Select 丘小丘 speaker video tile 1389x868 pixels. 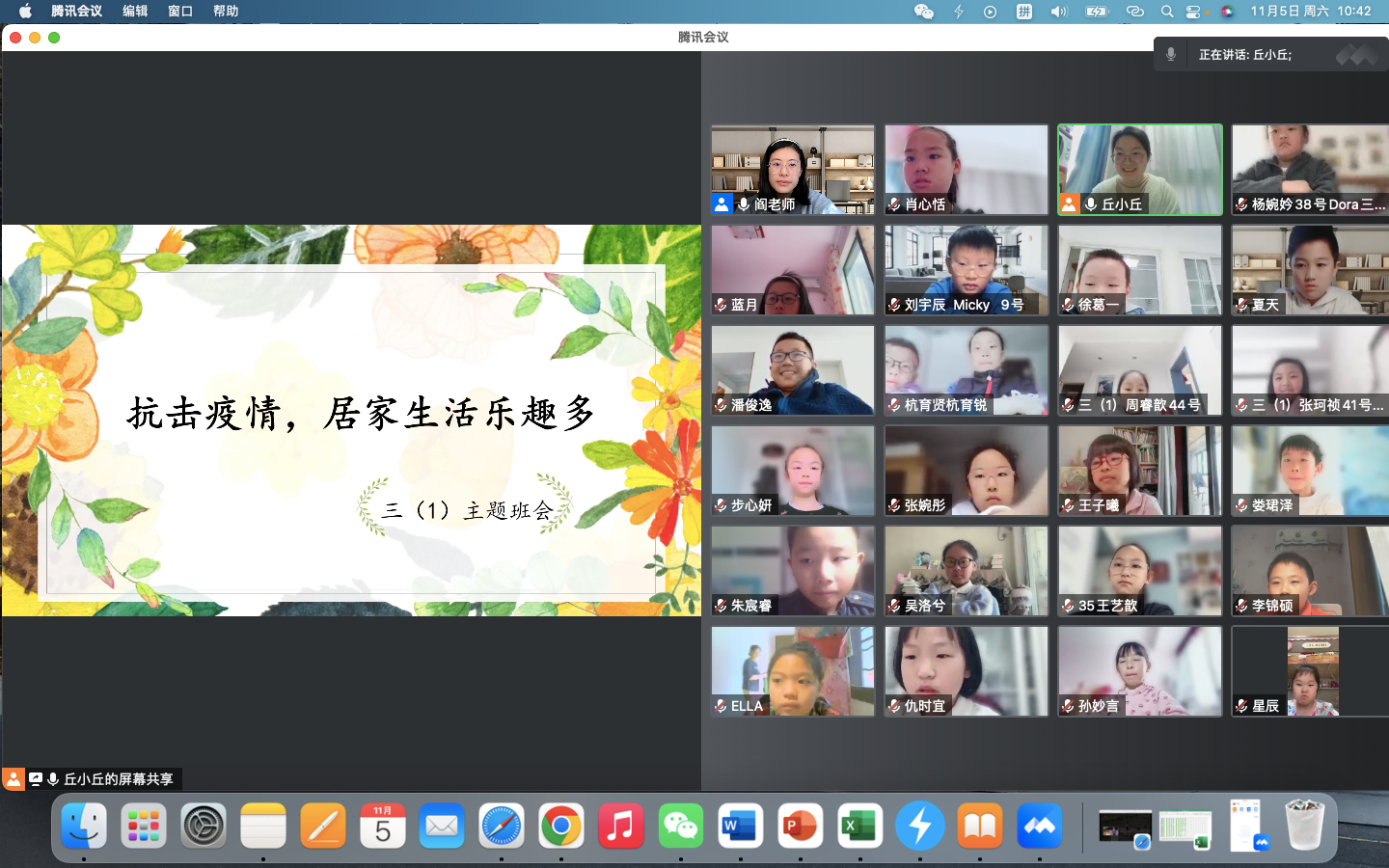coord(1140,170)
